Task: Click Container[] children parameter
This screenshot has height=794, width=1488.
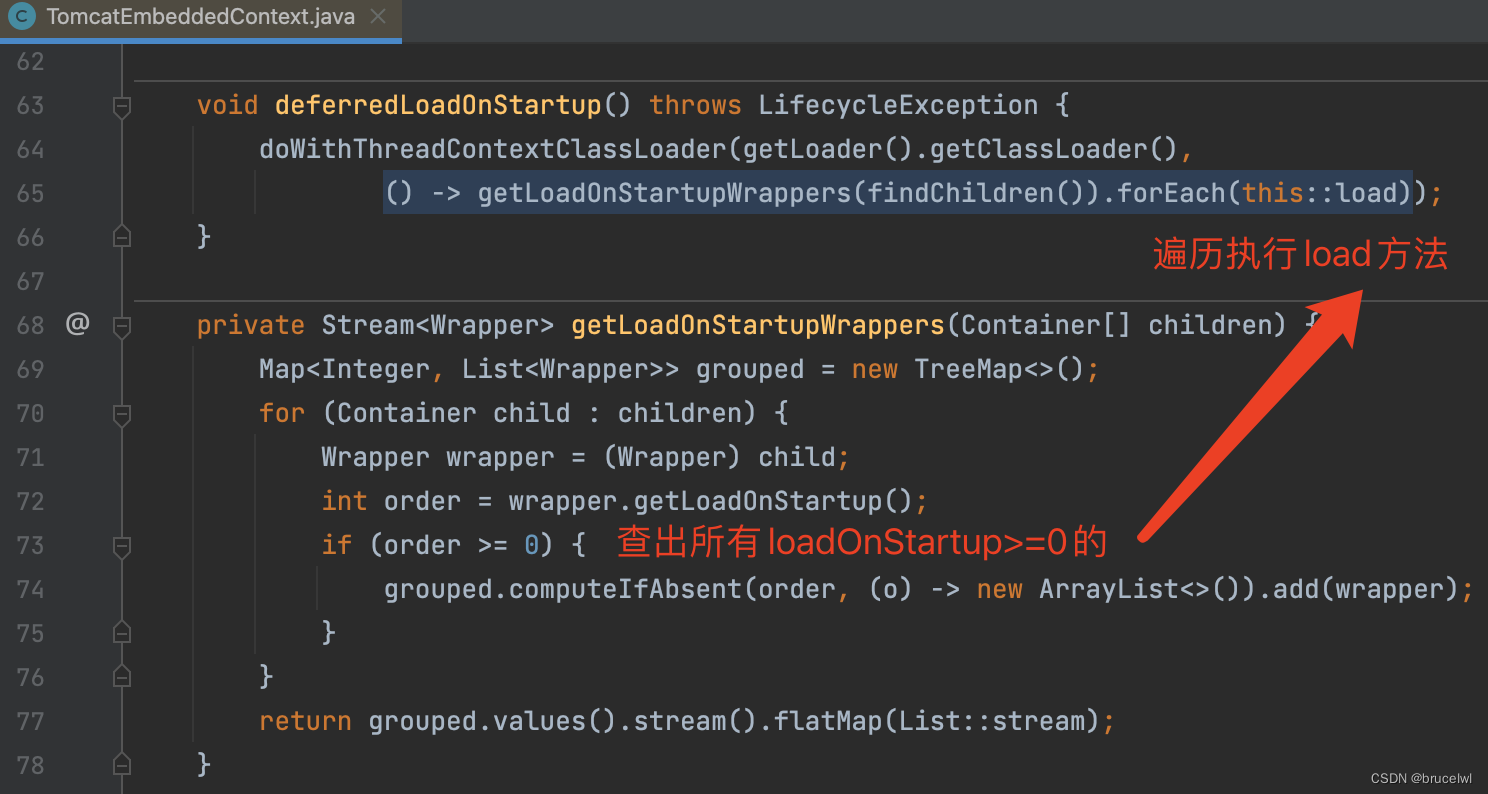Action: point(1124,325)
